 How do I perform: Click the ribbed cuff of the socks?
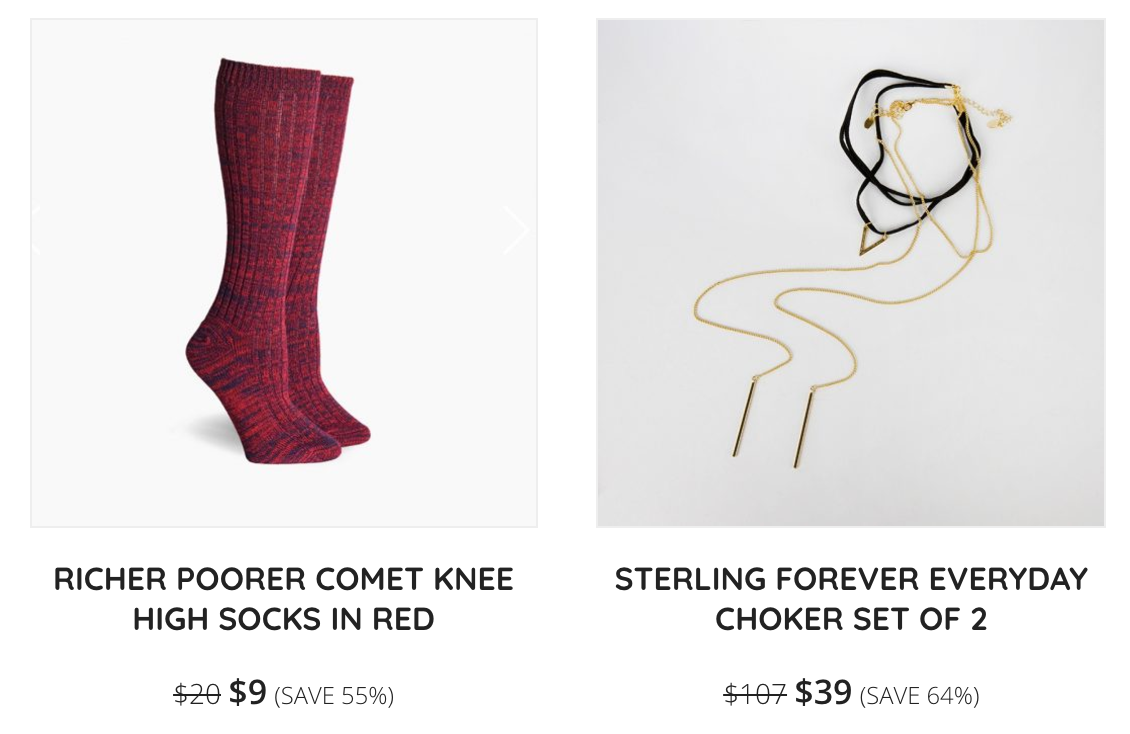285,78
